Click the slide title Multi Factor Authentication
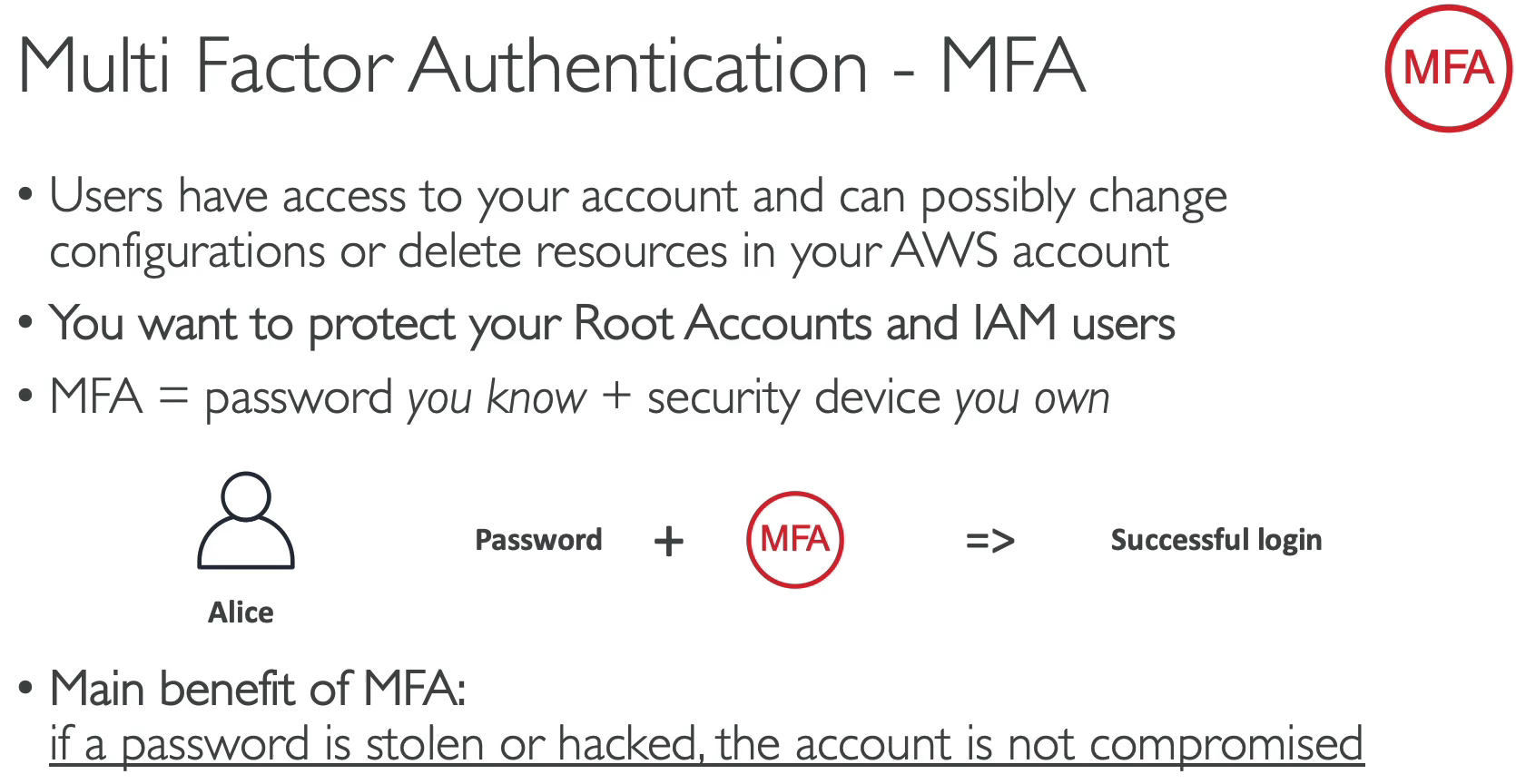Image resolution: width=1516 pixels, height=784 pixels. tap(550, 66)
